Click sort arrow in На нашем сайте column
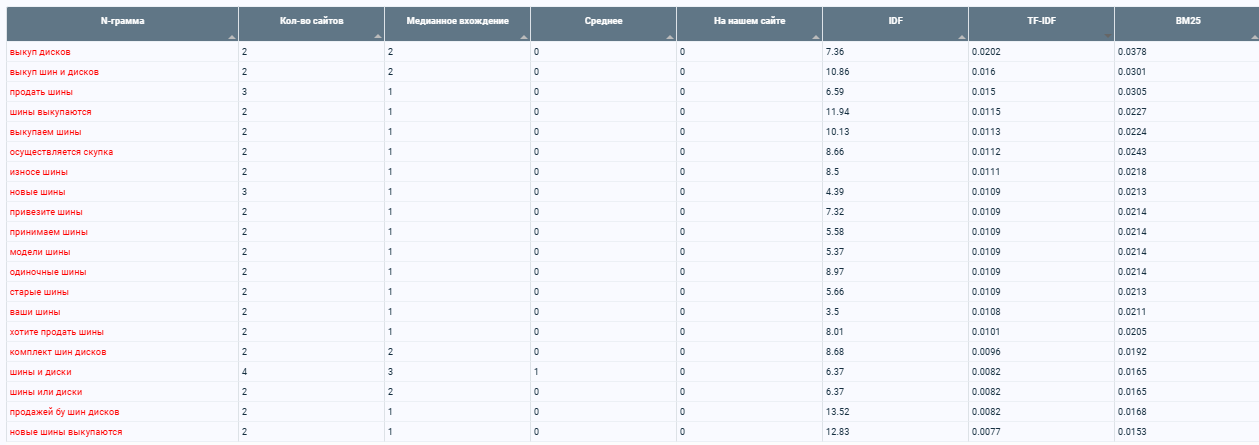 815,35
